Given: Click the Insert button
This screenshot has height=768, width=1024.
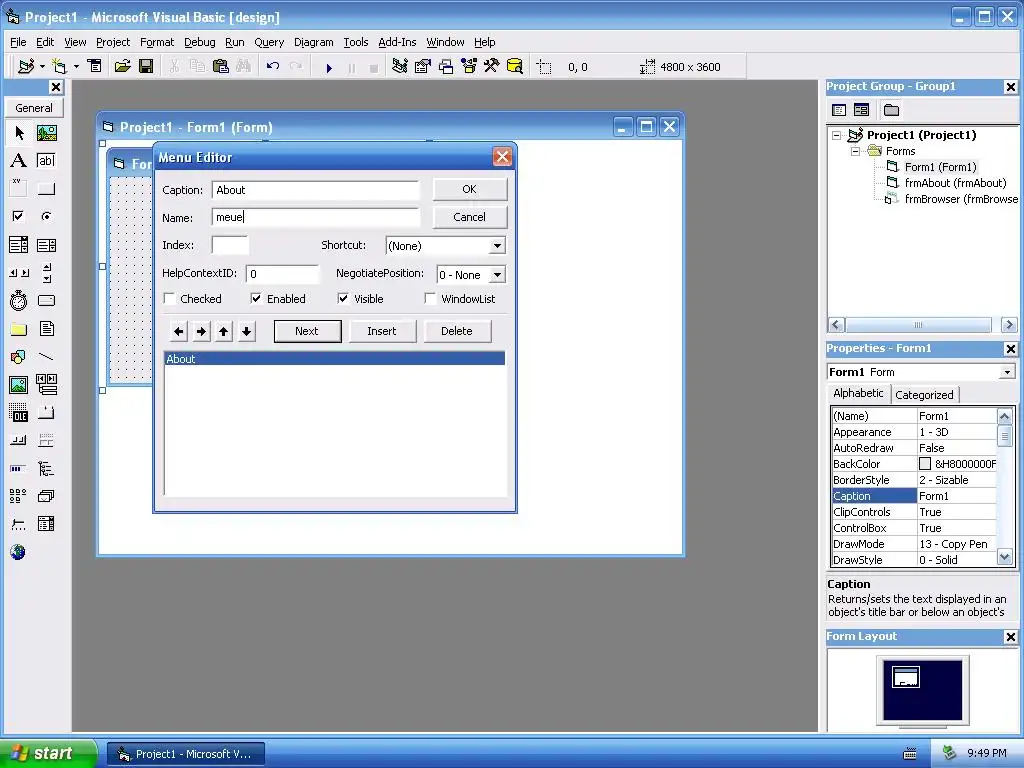Looking at the screenshot, I should [x=382, y=331].
